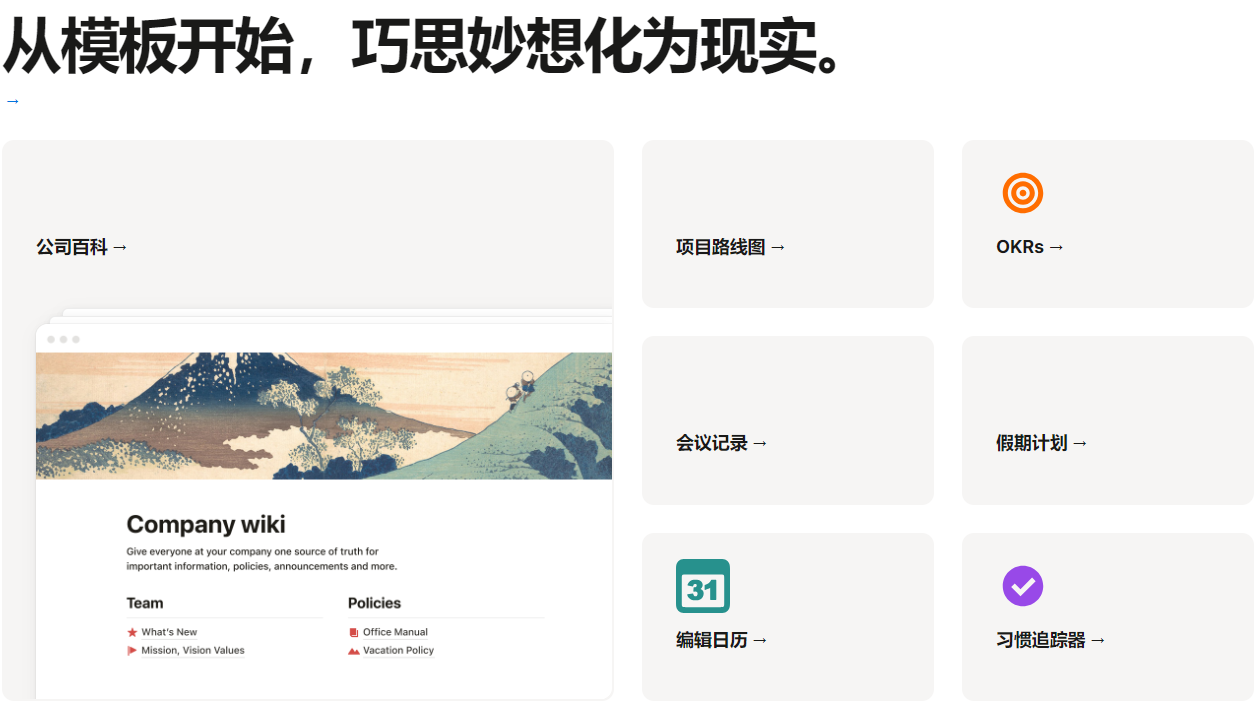Select the Vacation Policy item

[x=398, y=650]
